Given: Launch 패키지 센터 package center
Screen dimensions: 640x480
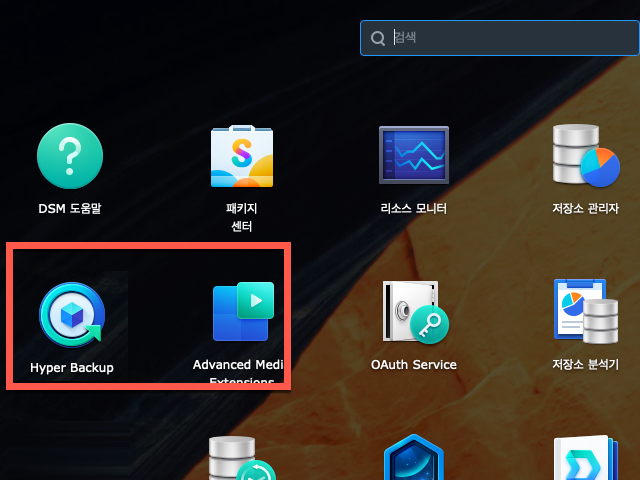Looking at the screenshot, I should click(x=242, y=156).
